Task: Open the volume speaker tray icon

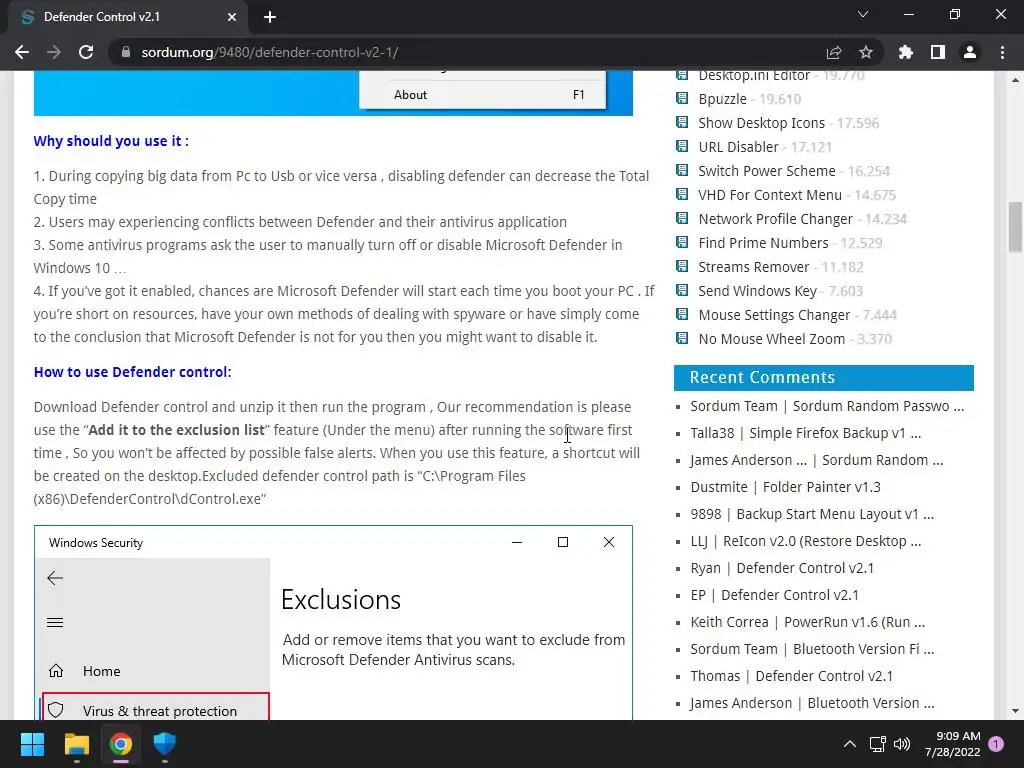Action: click(x=902, y=744)
